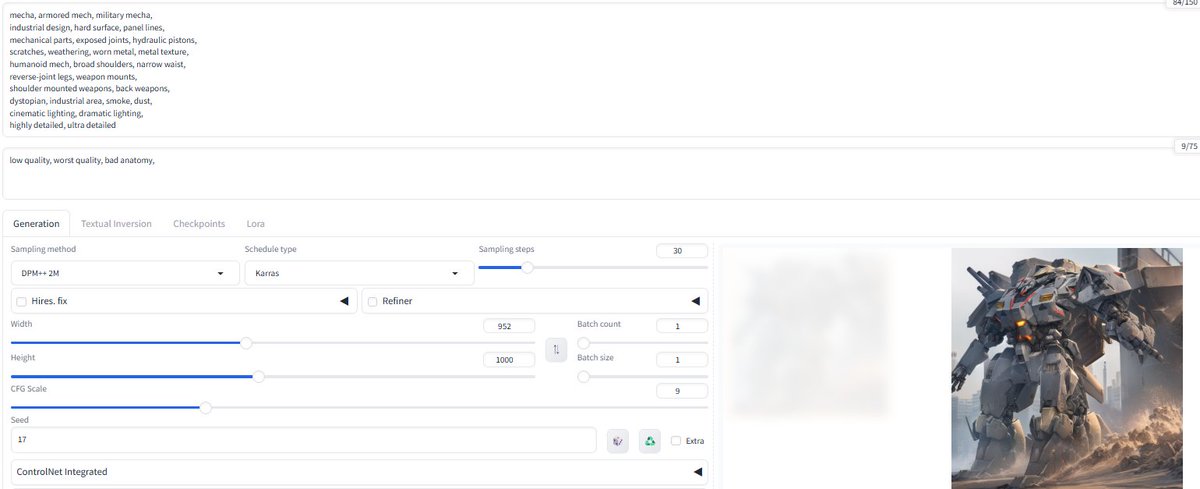This screenshot has height=489, width=1200.
Task: Focus the Seed input field
Action: 304,440
